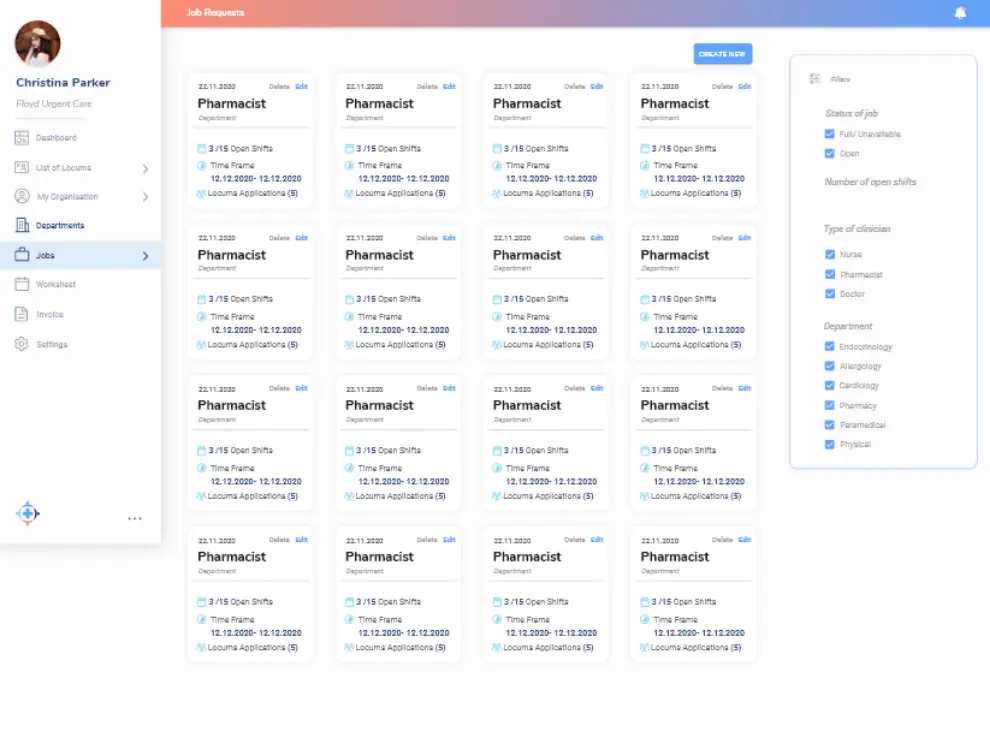Toggle the Physical department checkbox

(x=830, y=445)
